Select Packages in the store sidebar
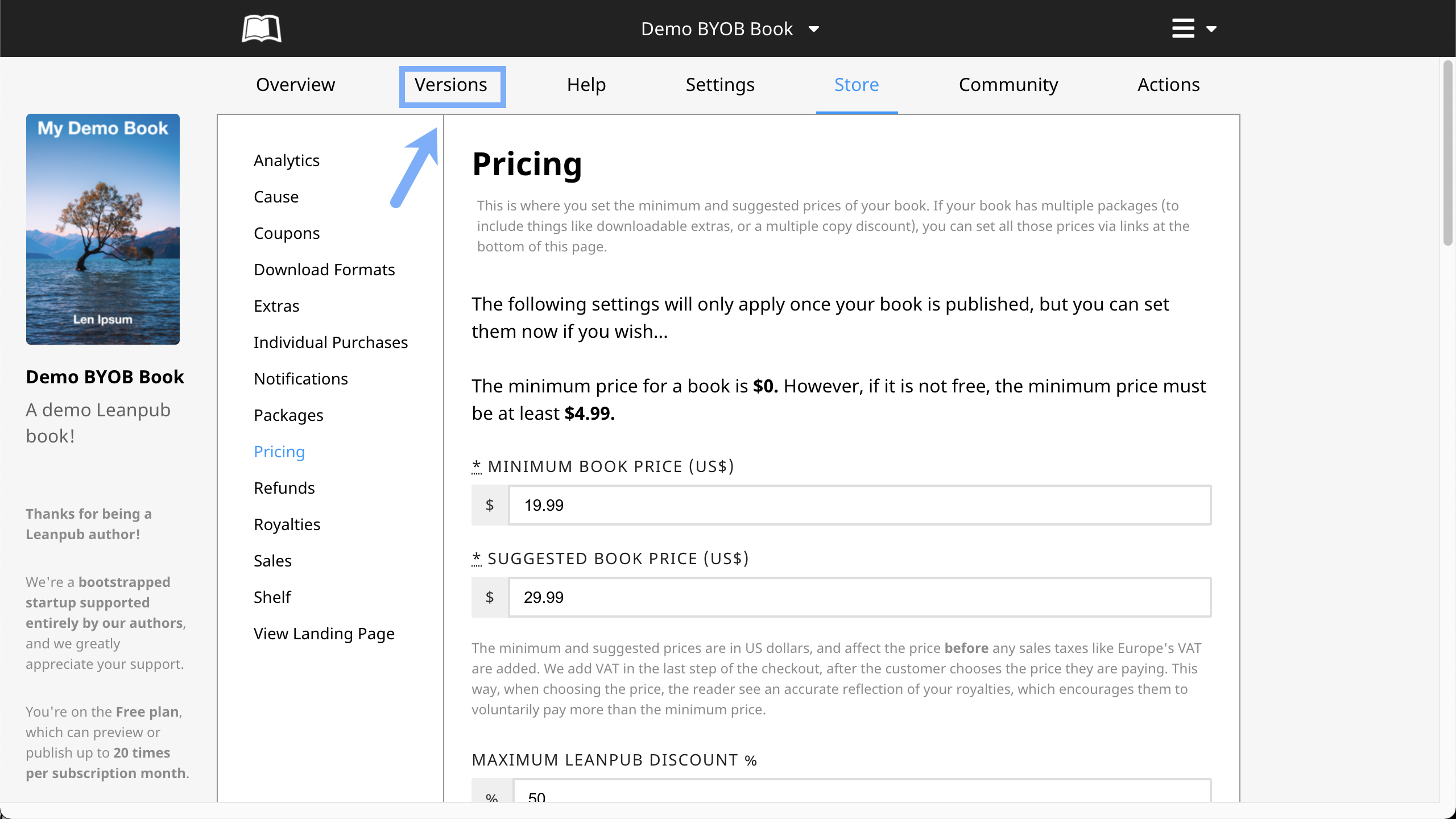Image resolution: width=1456 pixels, height=819 pixels. click(x=288, y=415)
